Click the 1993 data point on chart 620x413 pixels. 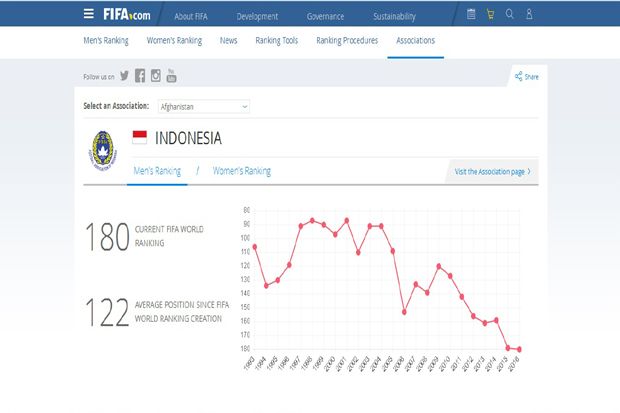255,247
